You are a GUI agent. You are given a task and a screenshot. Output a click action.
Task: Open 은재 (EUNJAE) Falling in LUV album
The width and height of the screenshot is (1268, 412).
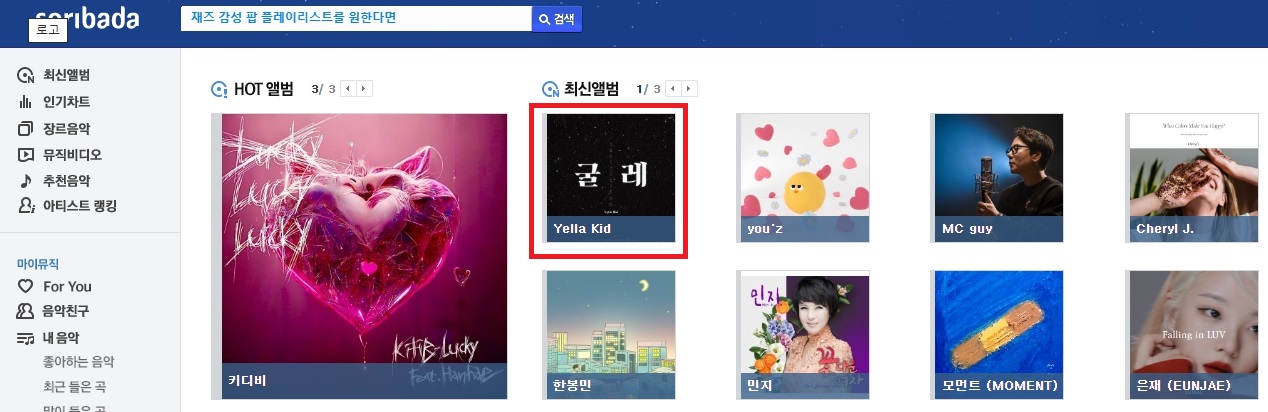pyautogui.click(x=1190, y=335)
